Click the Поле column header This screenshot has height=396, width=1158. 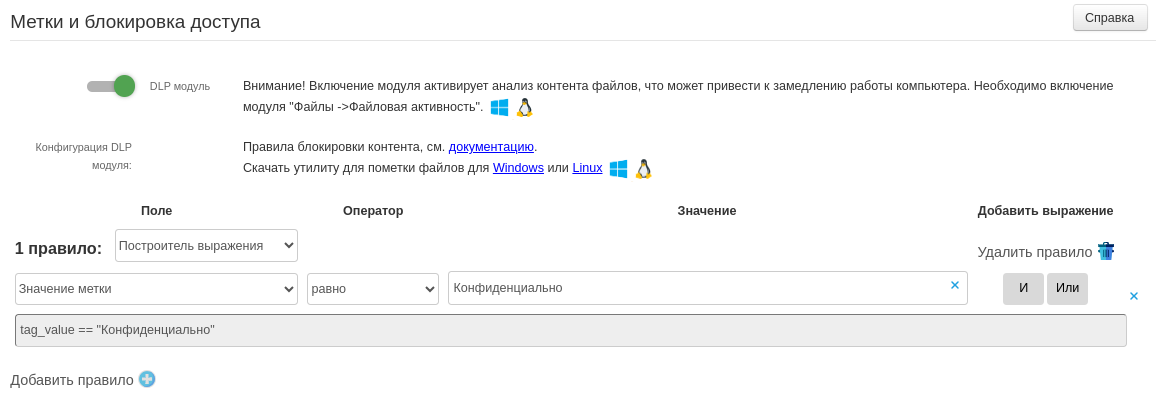click(157, 211)
